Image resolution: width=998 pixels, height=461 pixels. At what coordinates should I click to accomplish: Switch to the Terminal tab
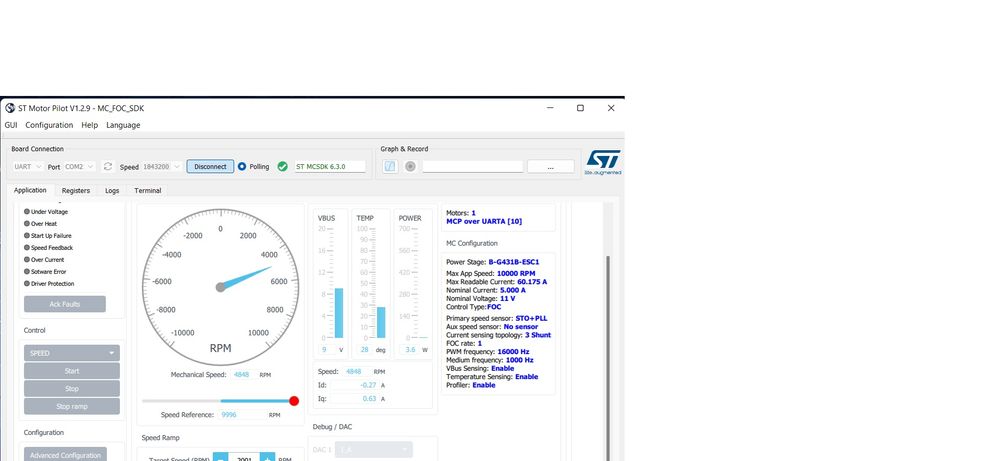[x=148, y=190]
